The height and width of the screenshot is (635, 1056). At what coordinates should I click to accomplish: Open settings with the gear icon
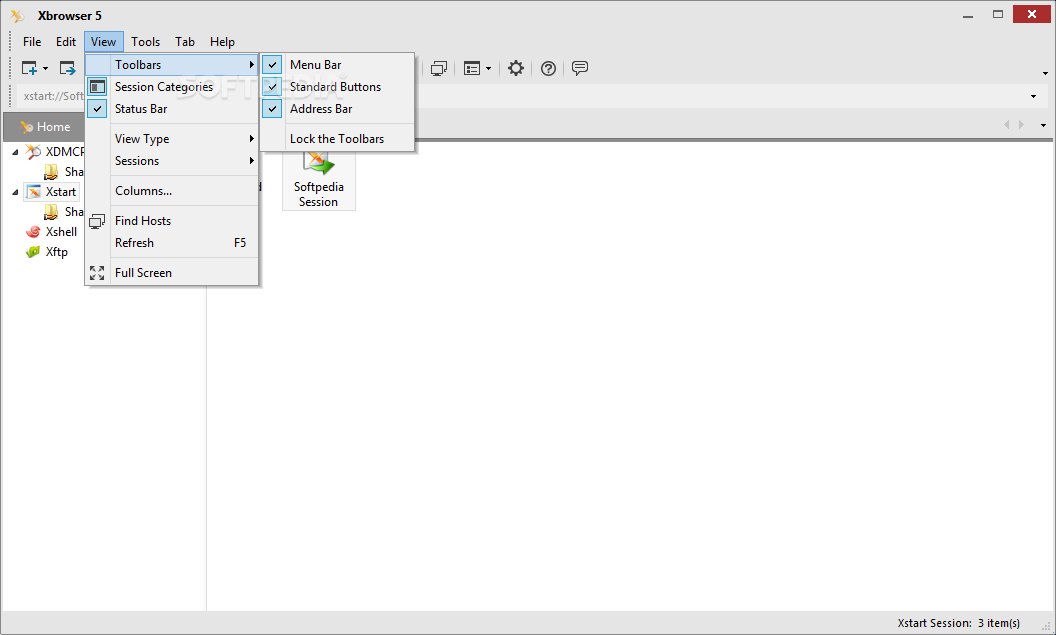tap(516, 68)
